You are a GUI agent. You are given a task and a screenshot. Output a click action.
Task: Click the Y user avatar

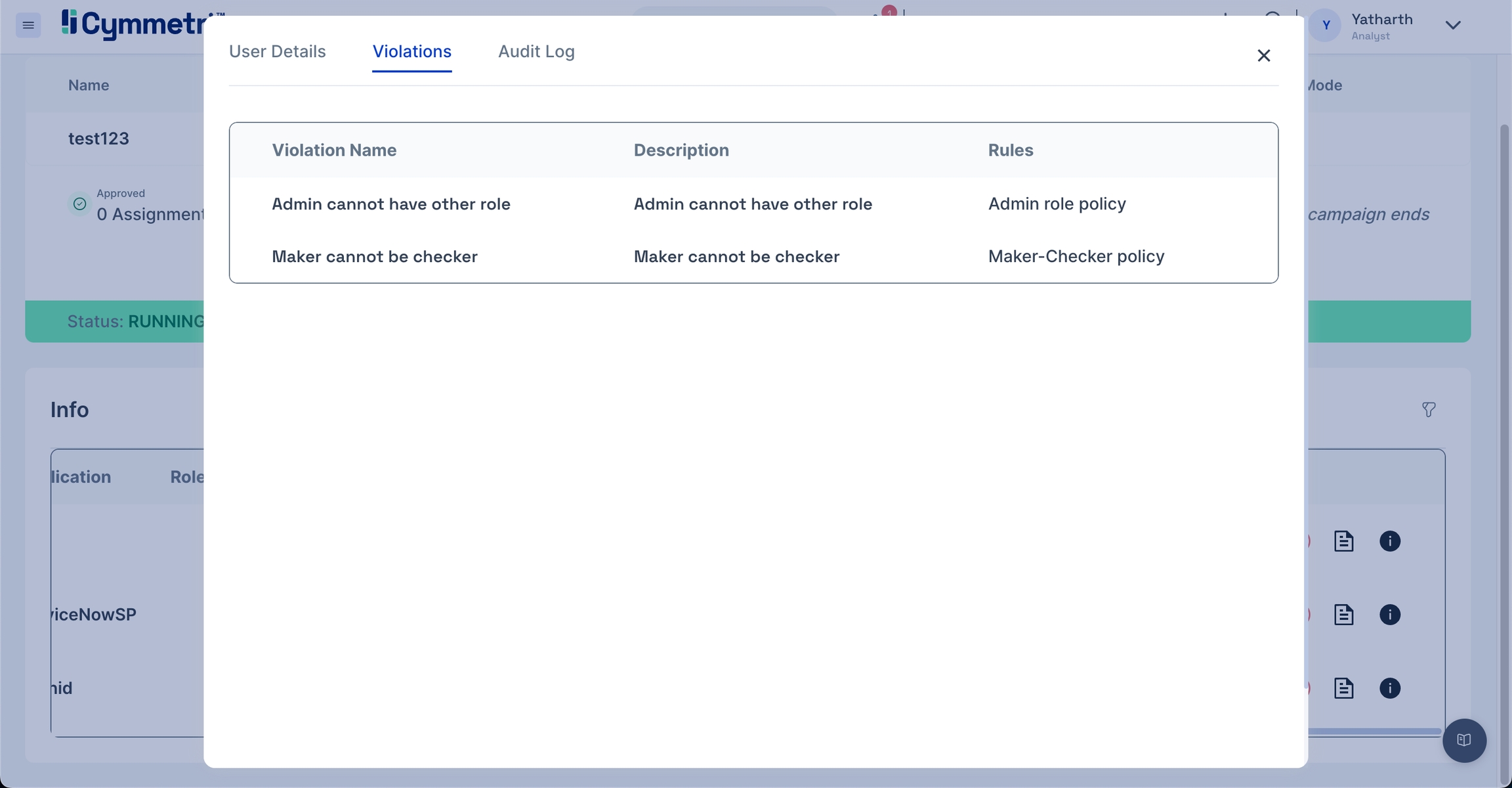click(1326, 26)
